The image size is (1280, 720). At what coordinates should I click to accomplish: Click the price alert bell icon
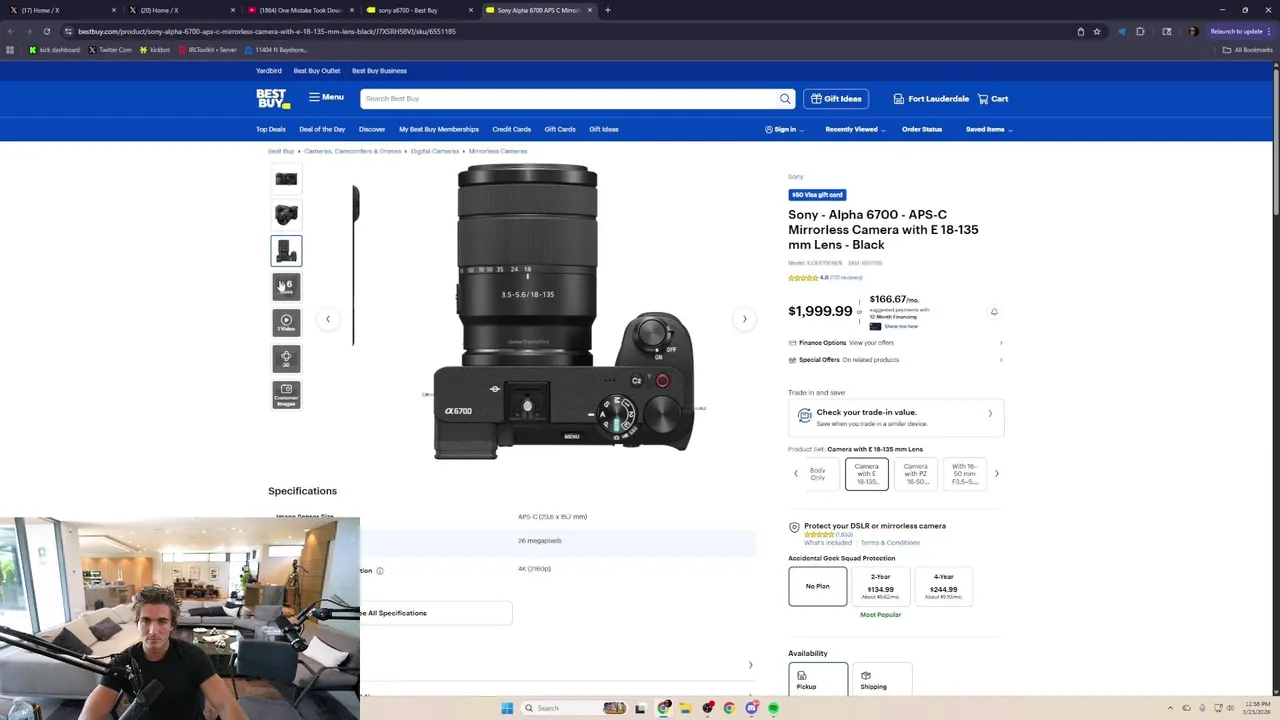coord(994,312)
